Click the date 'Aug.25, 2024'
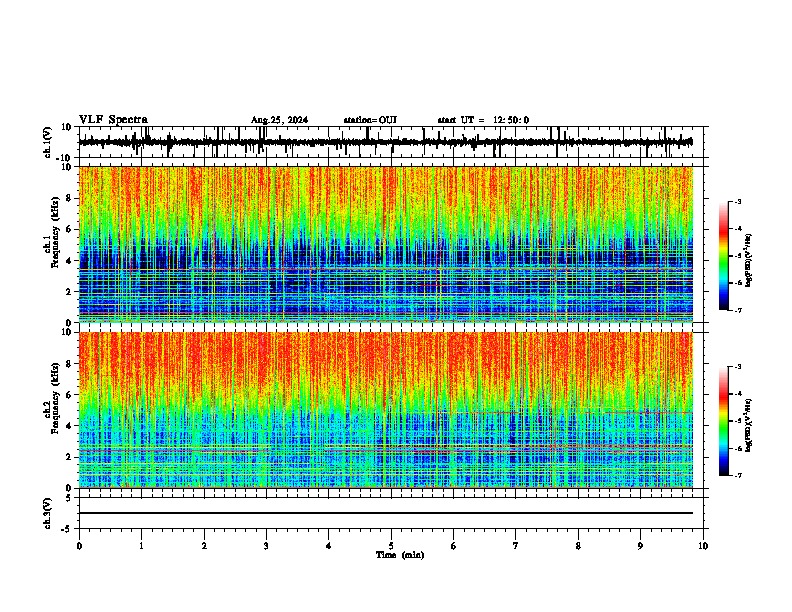Viewport: 792px width, 612px height. point(279,120)
